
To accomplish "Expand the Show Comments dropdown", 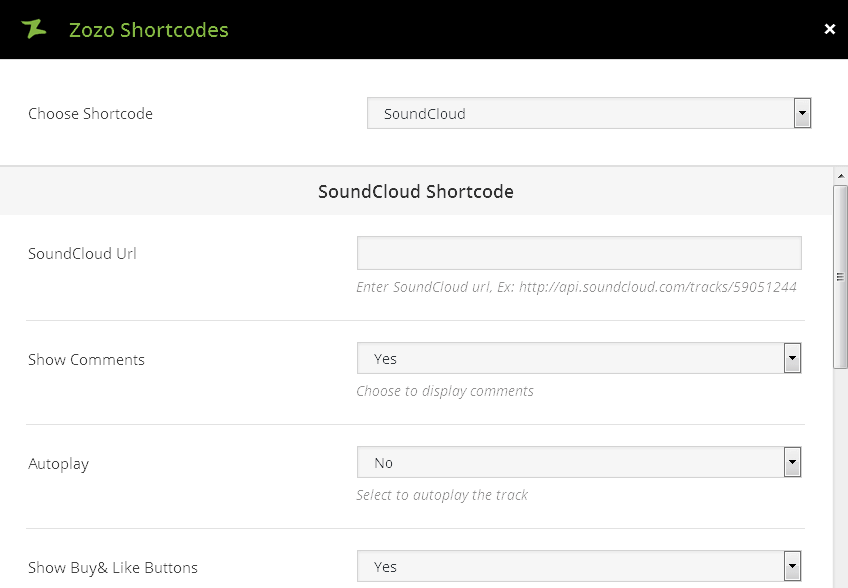I will (579, 358).
